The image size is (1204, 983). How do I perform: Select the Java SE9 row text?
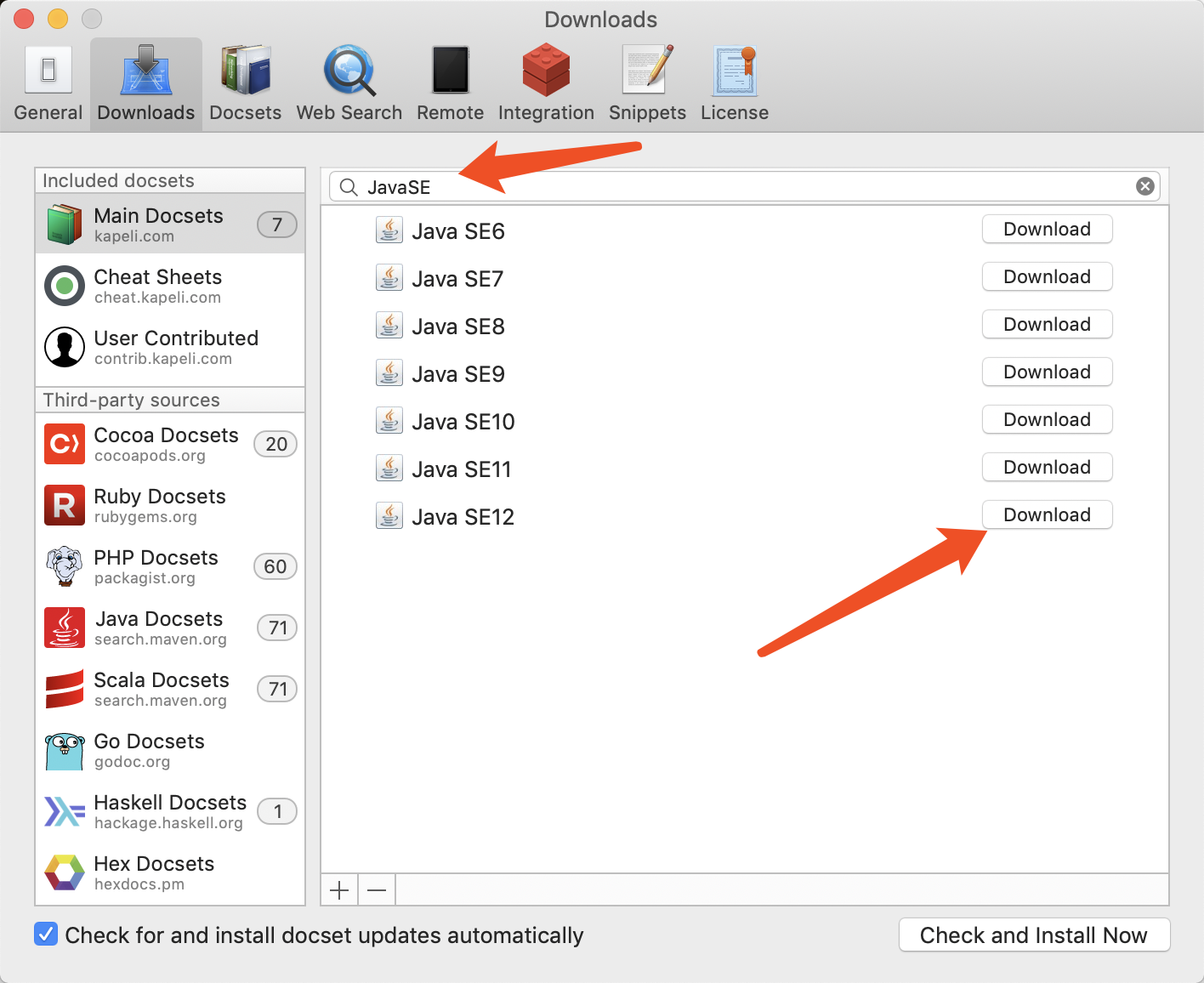458,374
